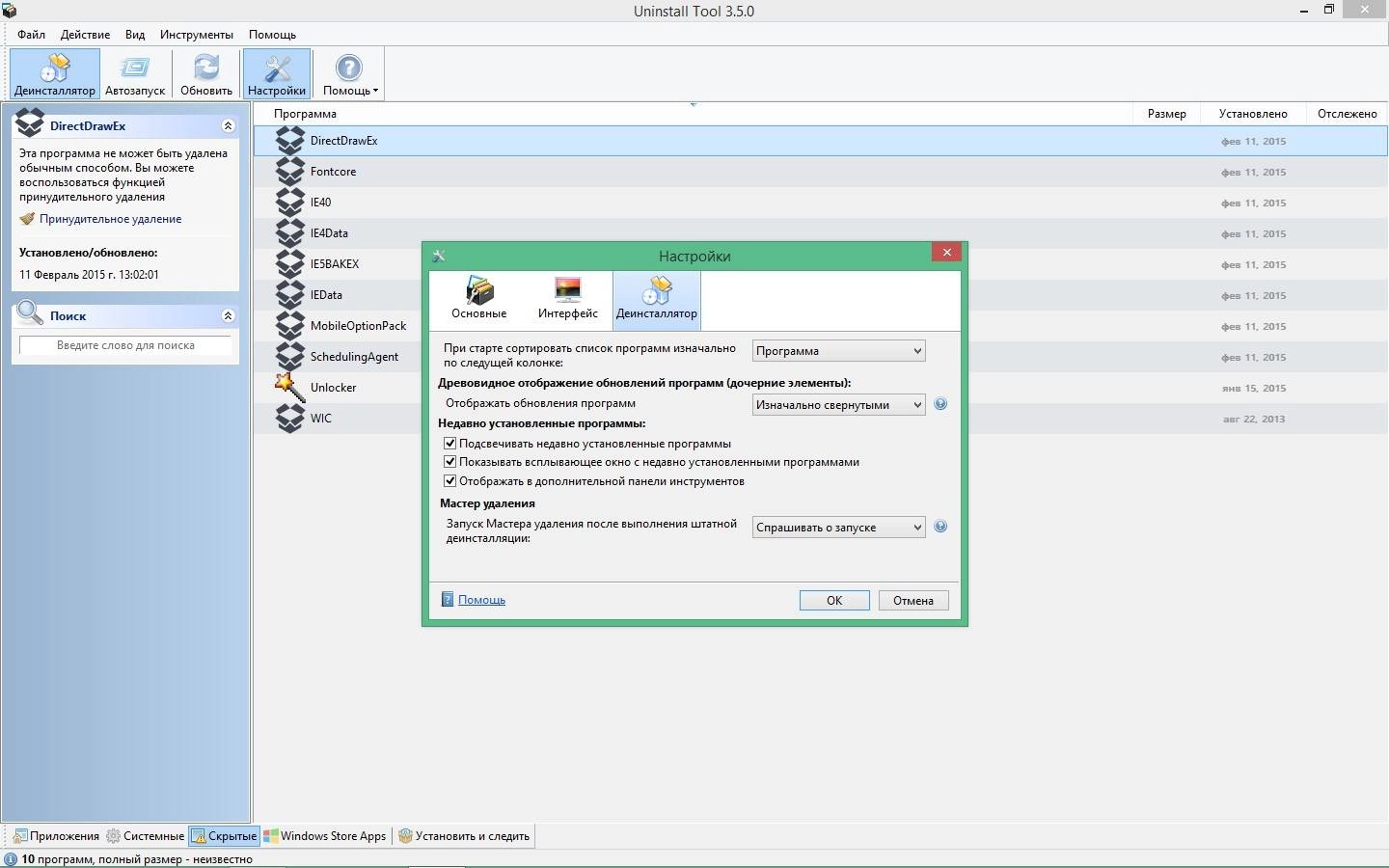Select the IEData program icon
This screenshot has width=1389, height=868.
[x=290, y=295]
